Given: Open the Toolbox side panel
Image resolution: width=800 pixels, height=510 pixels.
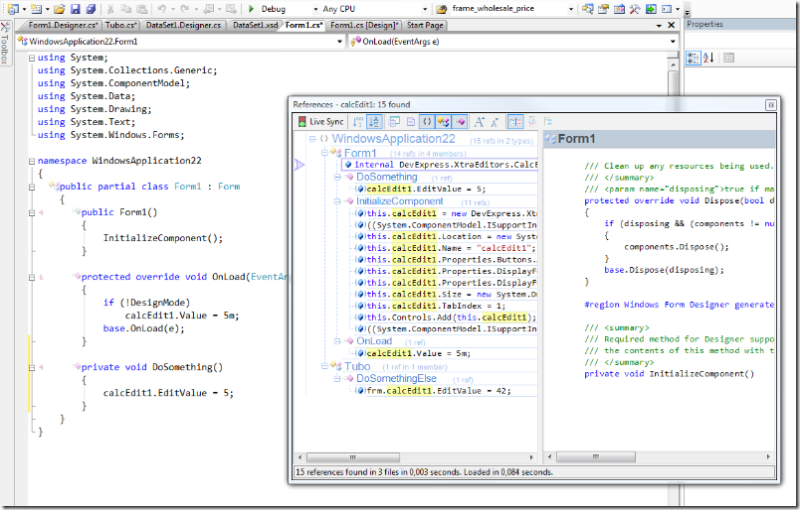Looking at the screenshot, I should (x=5, y=50).
